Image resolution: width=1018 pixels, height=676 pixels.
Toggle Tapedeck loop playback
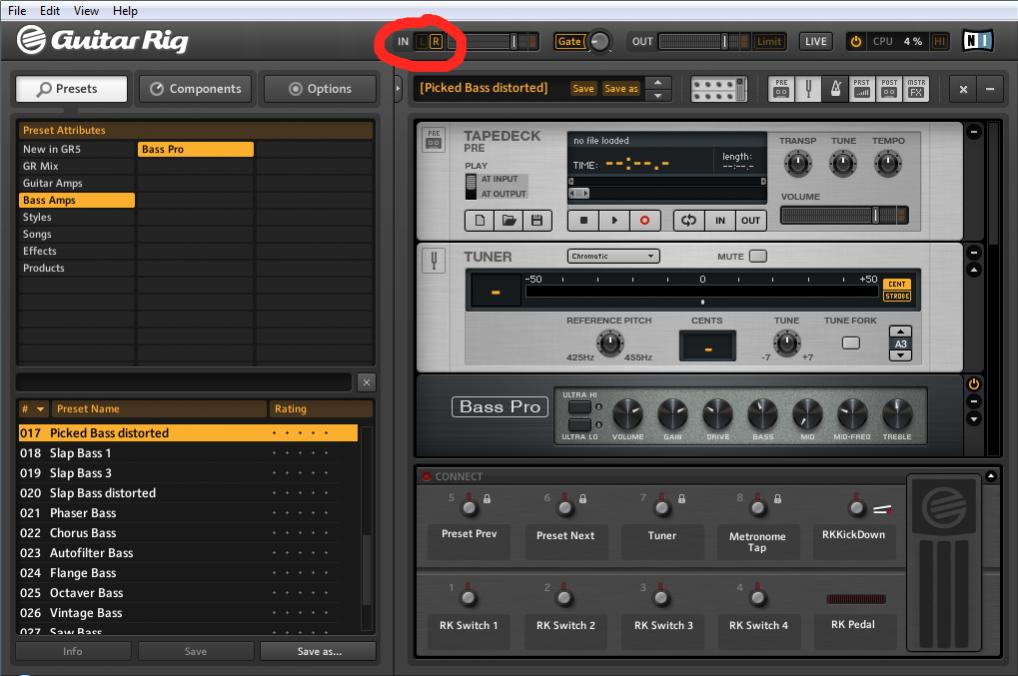pos(689,220)
